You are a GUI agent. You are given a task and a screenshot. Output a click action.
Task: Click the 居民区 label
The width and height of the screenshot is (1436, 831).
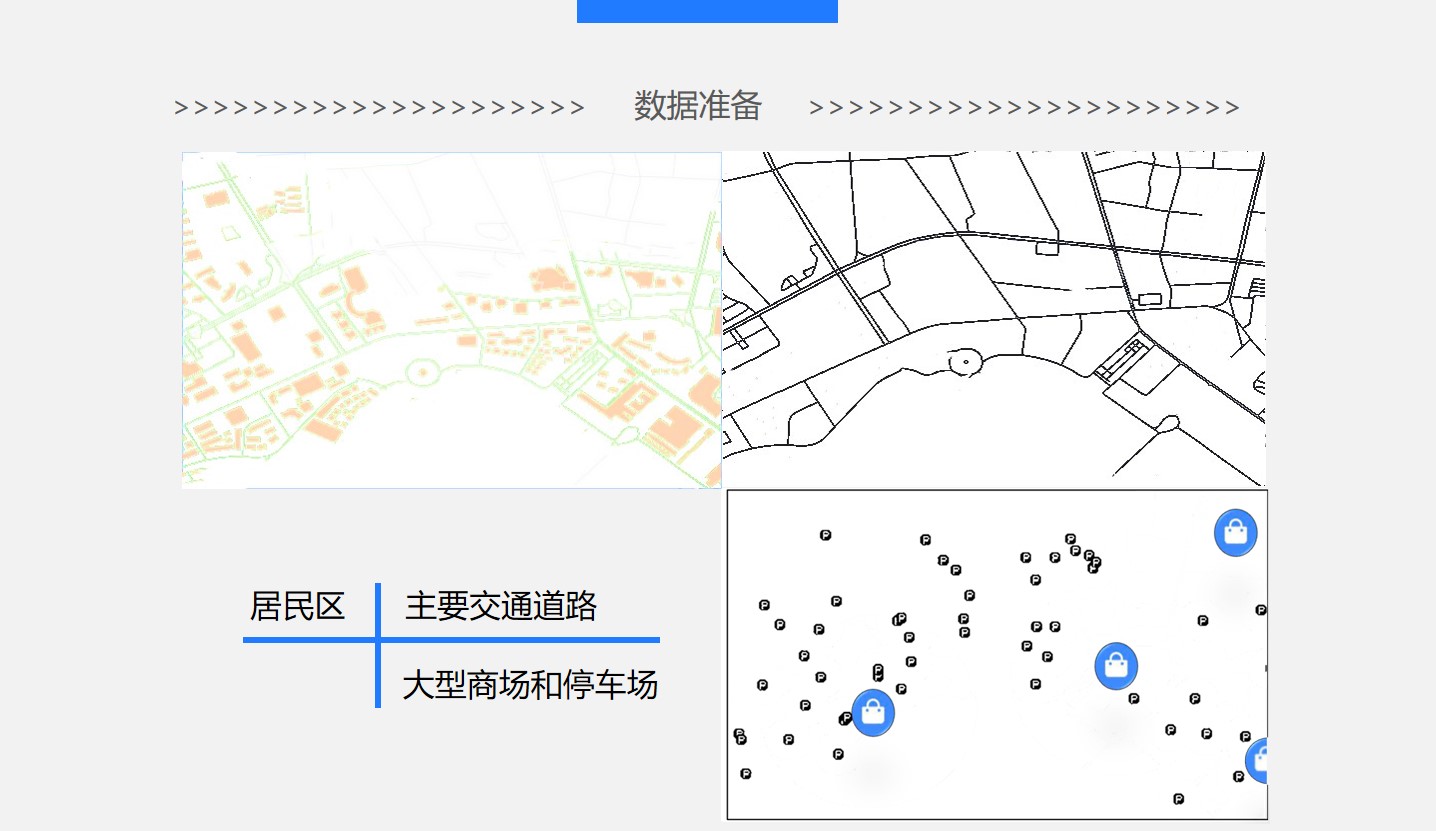click(x=297, y=606)
